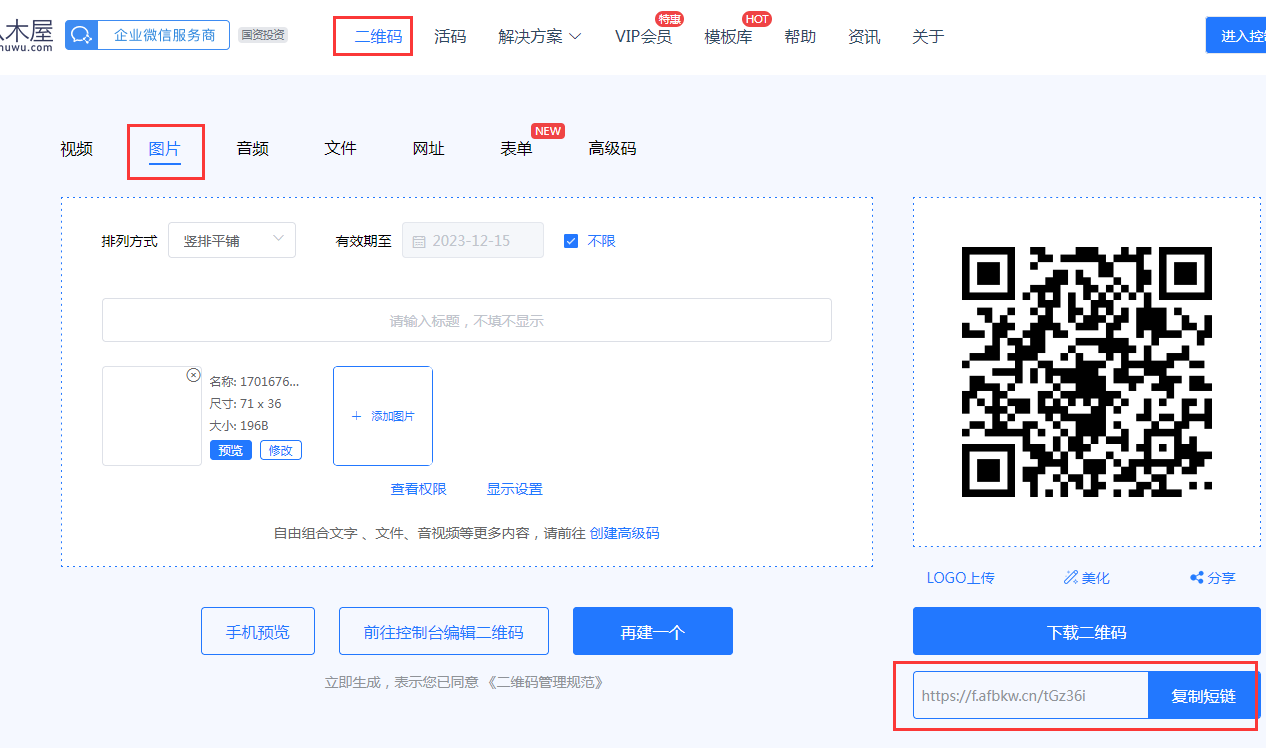Click the 再建一个 button

coord(653,631)
